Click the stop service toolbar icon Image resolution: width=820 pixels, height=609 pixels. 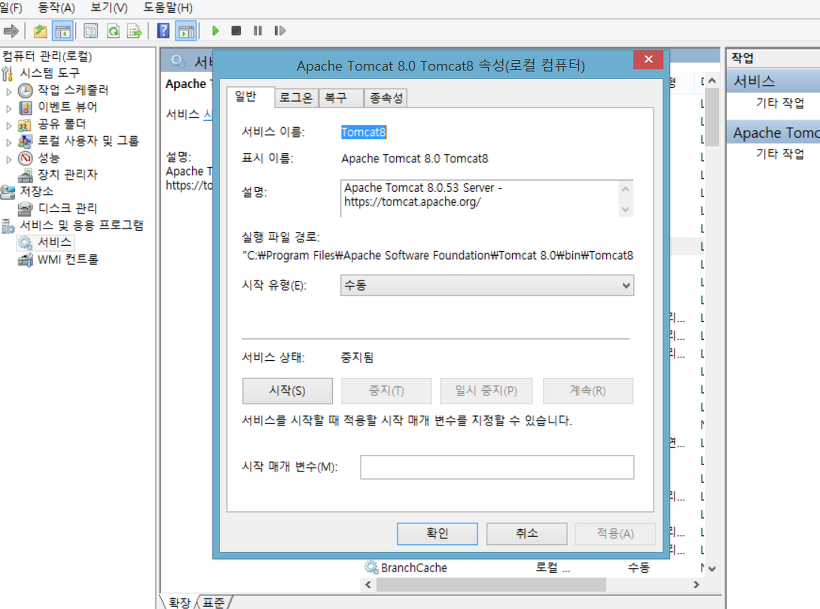point(236,31)
